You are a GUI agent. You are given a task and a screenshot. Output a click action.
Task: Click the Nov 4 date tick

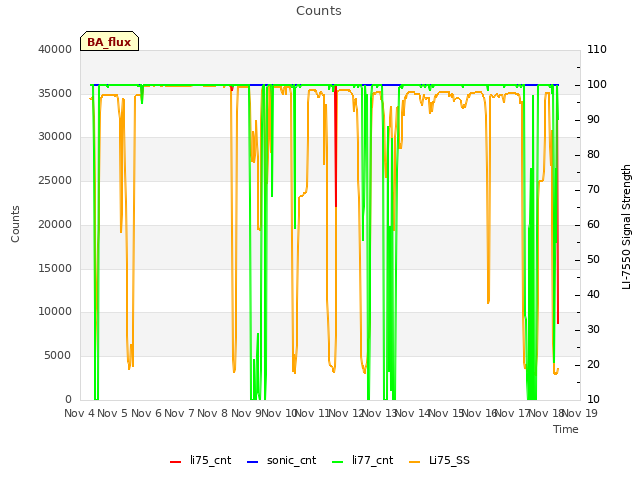click(79, 413)
